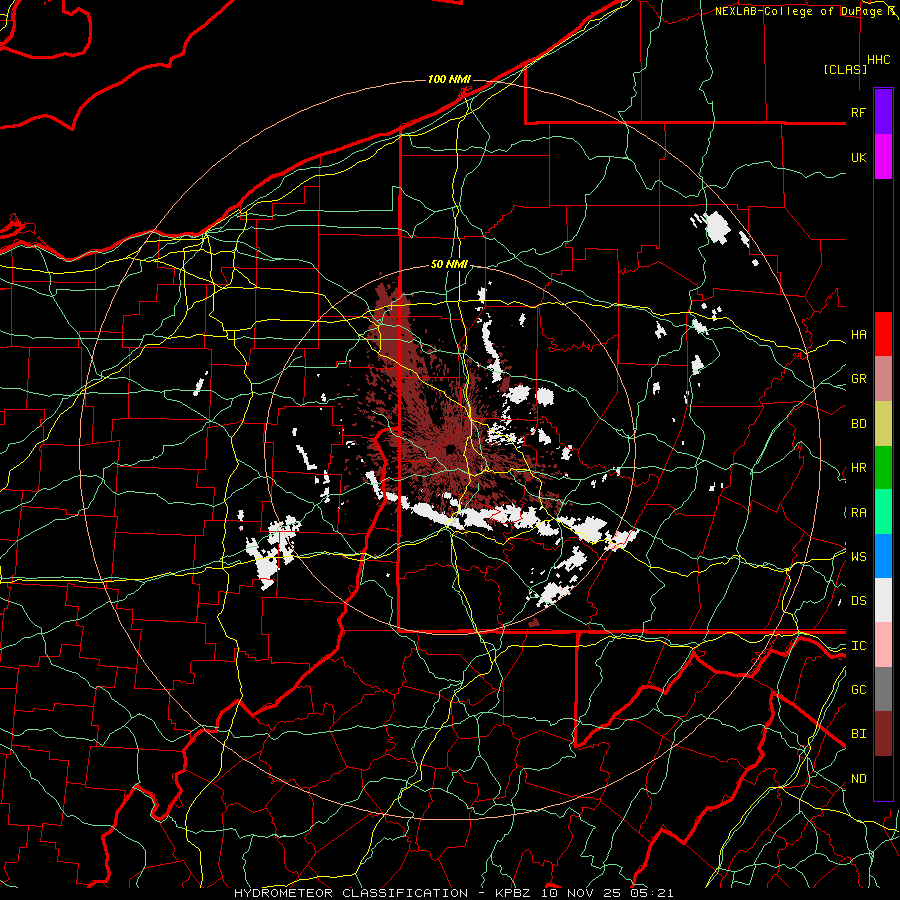Click the HR legend label
The width and height of the screenshot is (900, 900).
click(858, 468)
